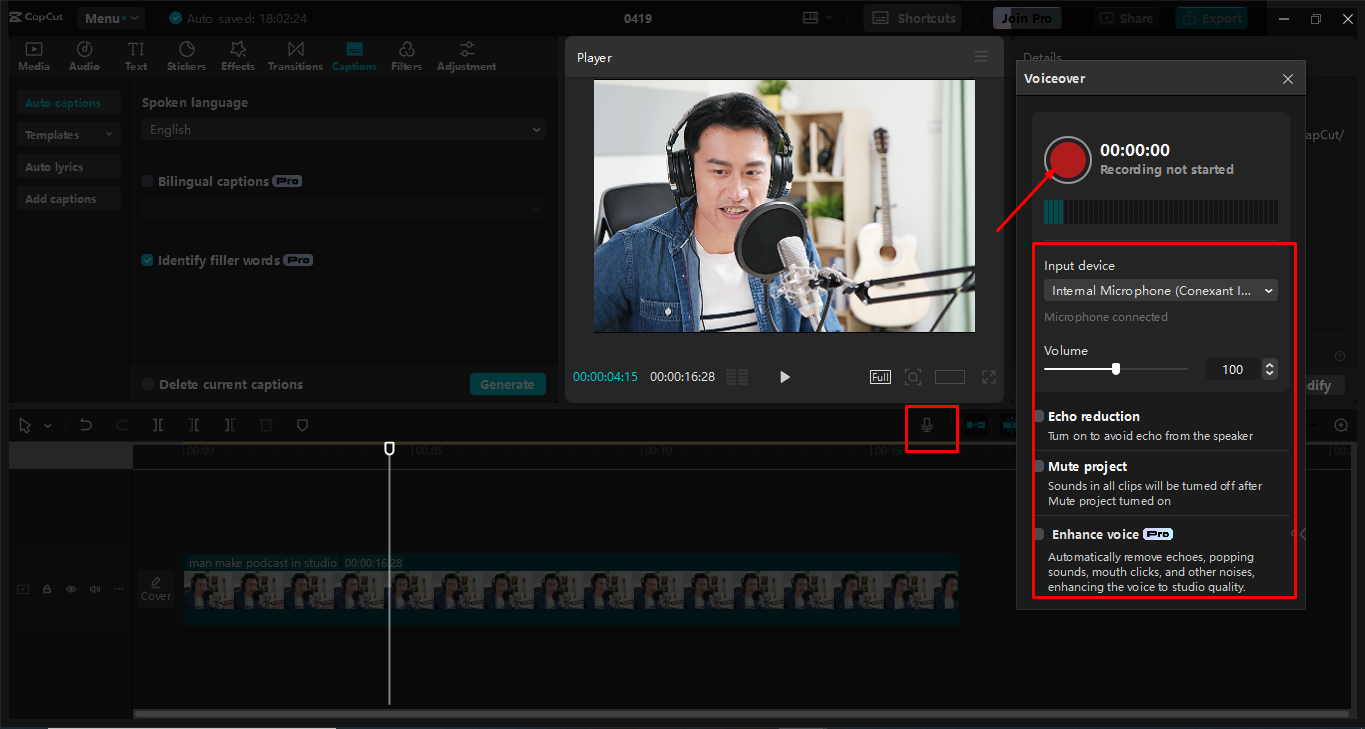Expand the Templates dropdown in captions sidebar

point(69,135)
